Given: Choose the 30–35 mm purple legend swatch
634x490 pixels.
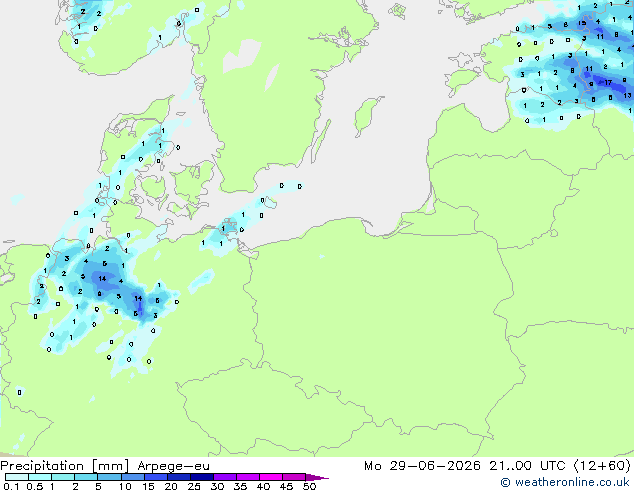Looking at the screenshot, I should (x=225, y=477).
